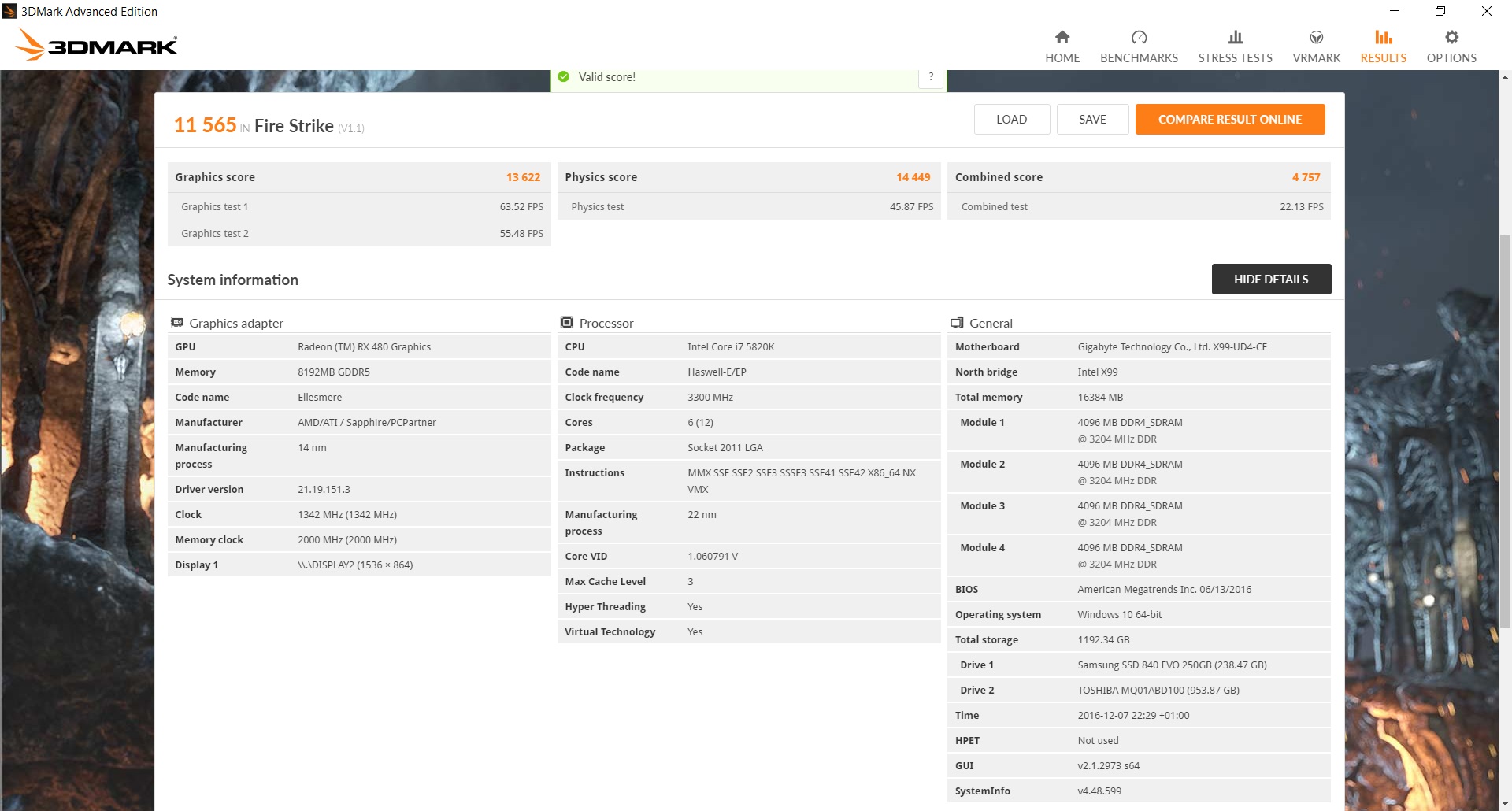Click North bridge value Intel X99
1512x811 pixels.
pyautogui.click(x=1098, y=372)
